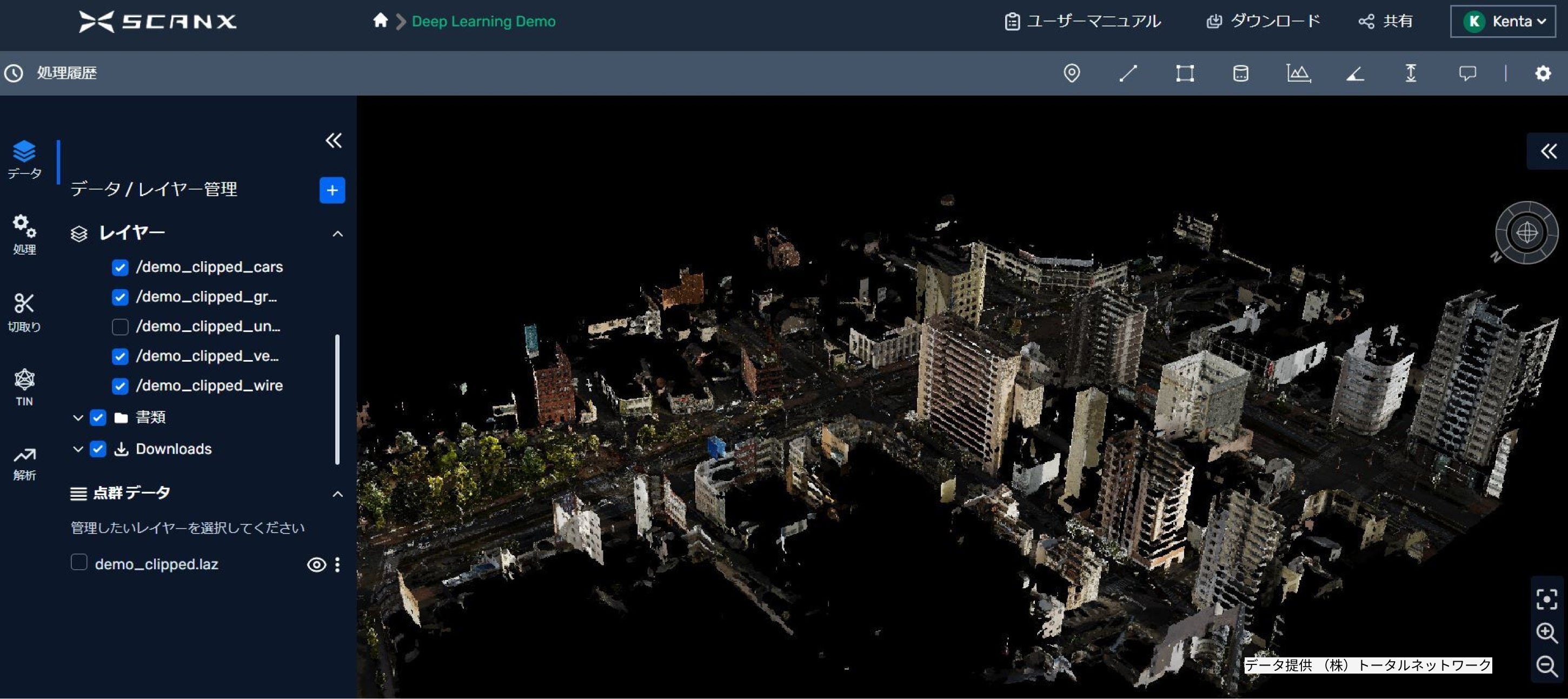Open the 切取り sidebar tab

pos(24,311)
